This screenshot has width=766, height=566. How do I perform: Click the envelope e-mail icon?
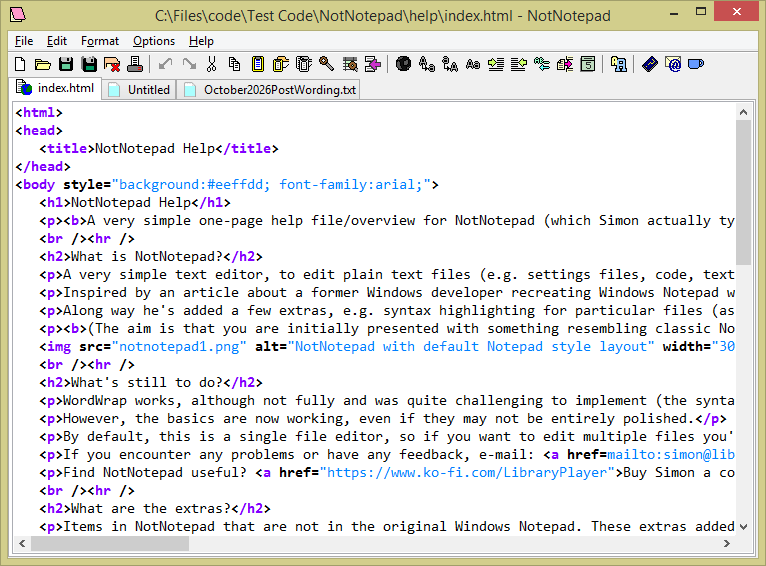pyautogui.click(x=673, y=64)
